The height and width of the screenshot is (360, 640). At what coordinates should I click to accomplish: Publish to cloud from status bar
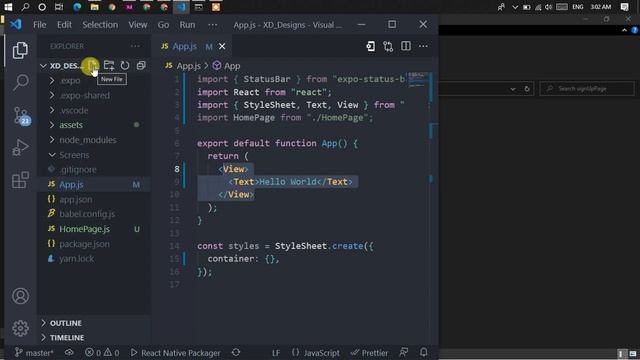pyautogui.click(x=69, y=352)
